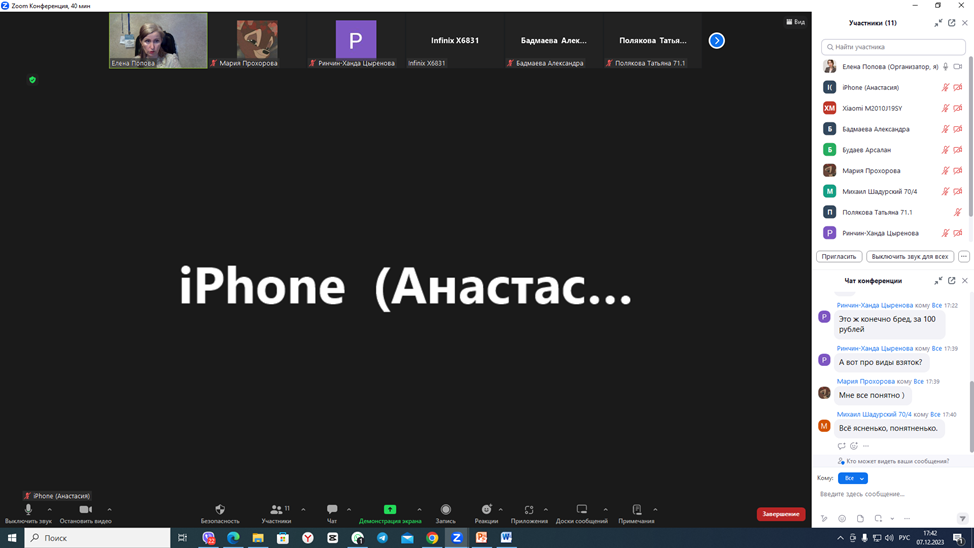Open the emoji picker in chat
The width and height of the screenshot is (974, 548).
[x=842, y=518]
